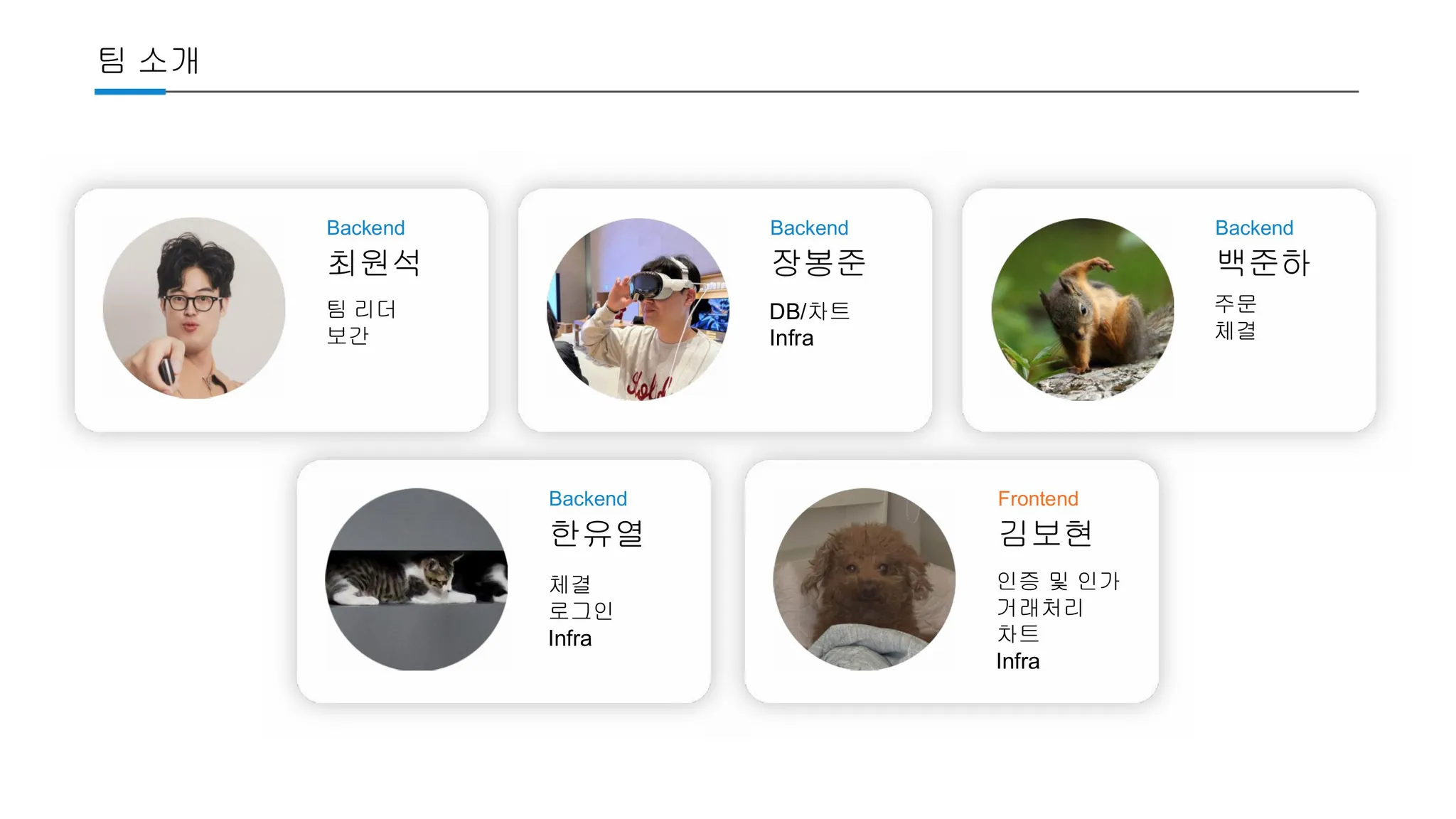Click the name 백준하
Screen dimensions: 1456x819
[1263, 262]
